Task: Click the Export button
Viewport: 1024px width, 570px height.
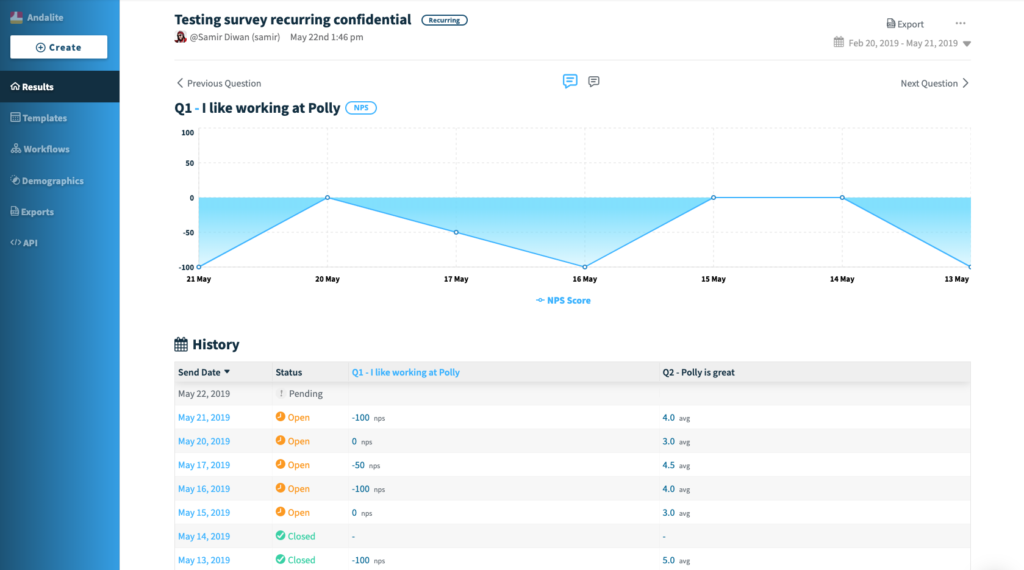Action: pyautogui.click(x=905, y=24)
